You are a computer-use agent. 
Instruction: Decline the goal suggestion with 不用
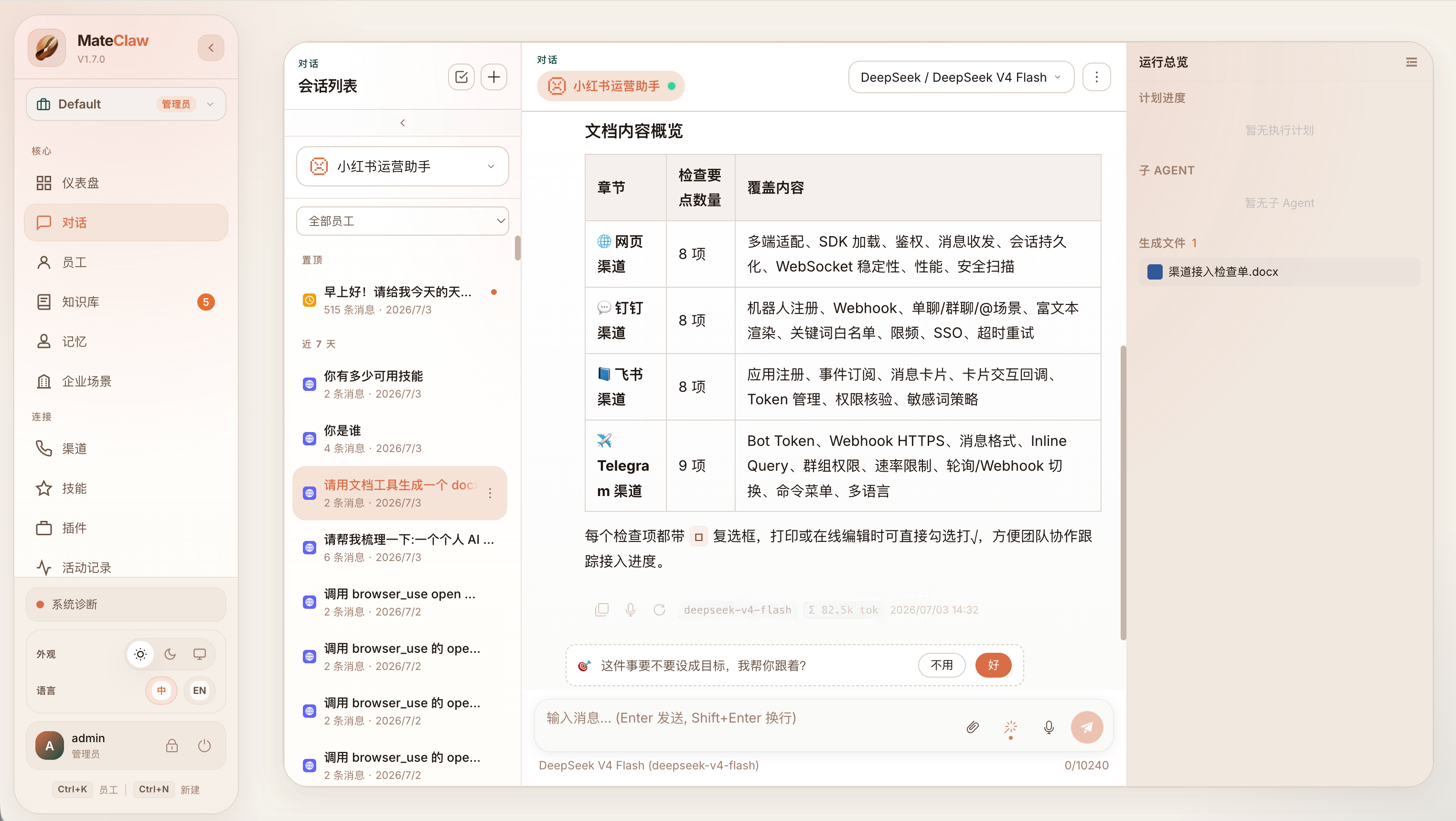click(x=941, y=665)
